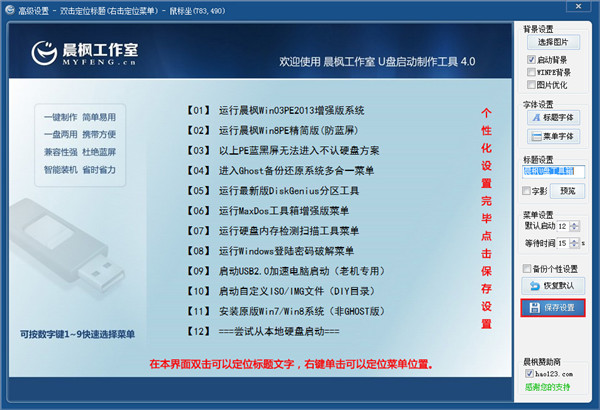The width and height of the screenshot is (600, 410).
Task: Click the 恢复默认 restore defaults button
Action: point(555,286)
